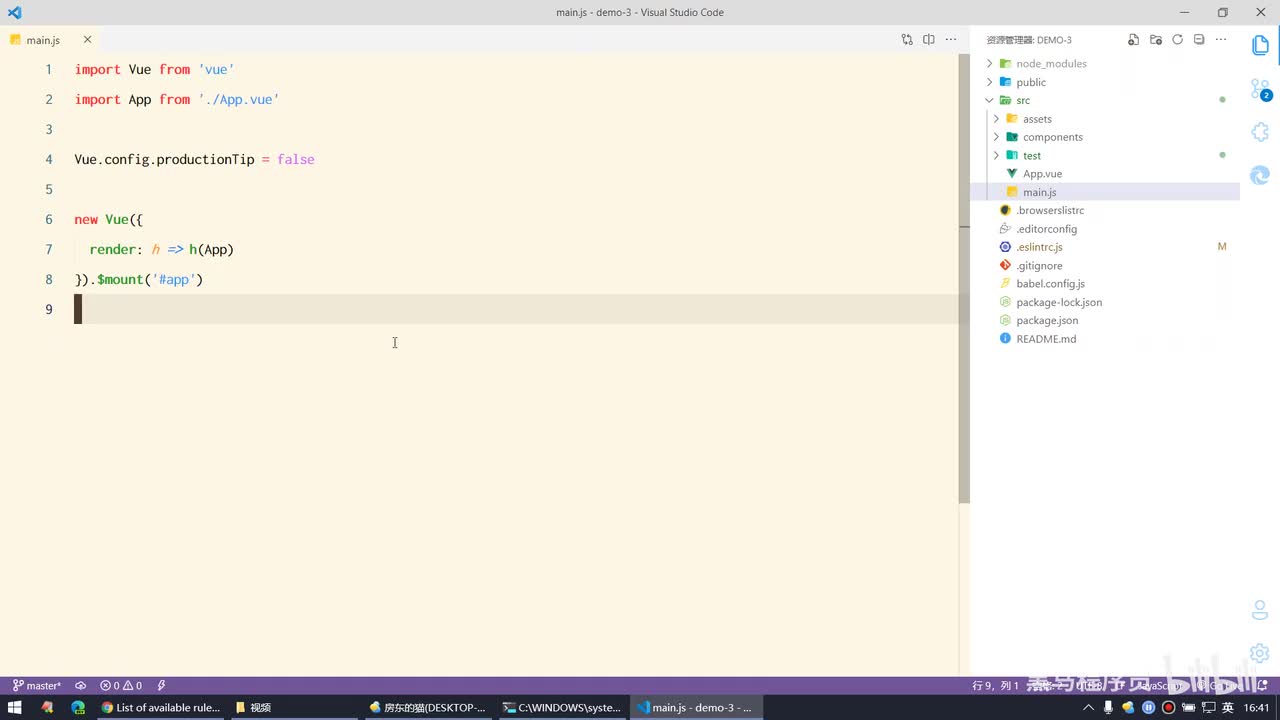Click Edge browser icon in taskbar

[x=78, y=707]
